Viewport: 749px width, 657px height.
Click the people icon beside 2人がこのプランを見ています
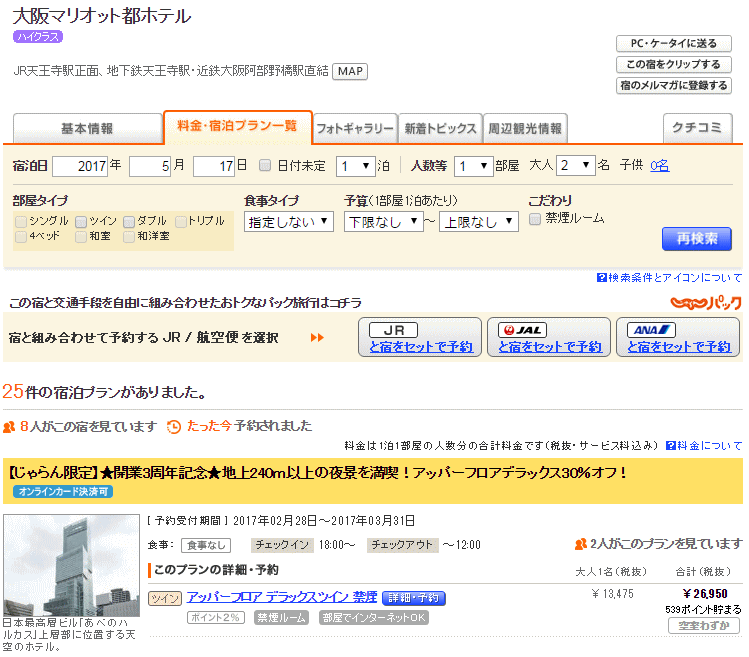click(x=580, y=544)
